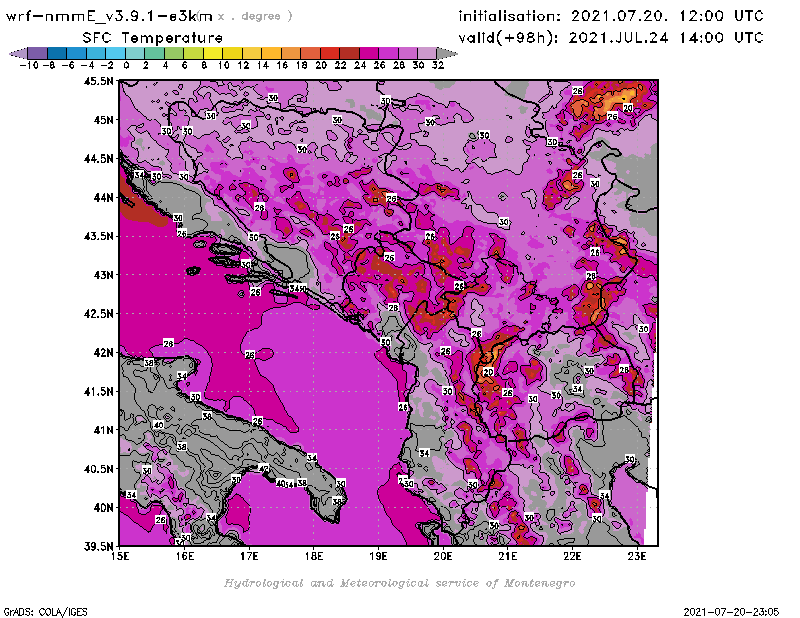The height and width of the screenshot is (618, 800).
Task: Click the legend swatch between -10 and -8
Action: click(37, 53)
